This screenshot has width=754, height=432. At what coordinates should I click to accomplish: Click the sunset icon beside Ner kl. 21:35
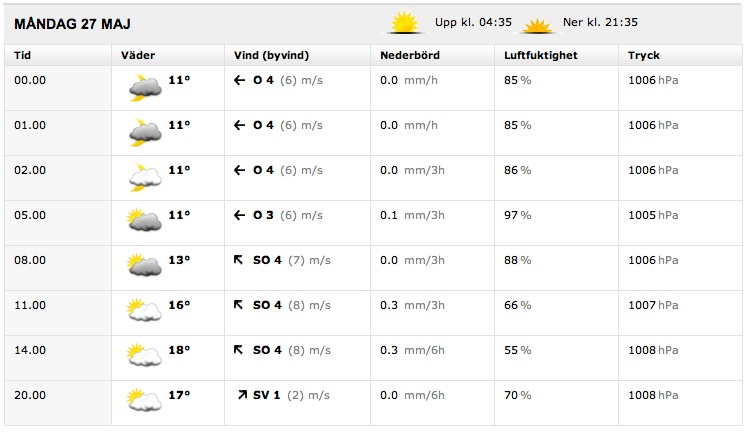(537, 25)
